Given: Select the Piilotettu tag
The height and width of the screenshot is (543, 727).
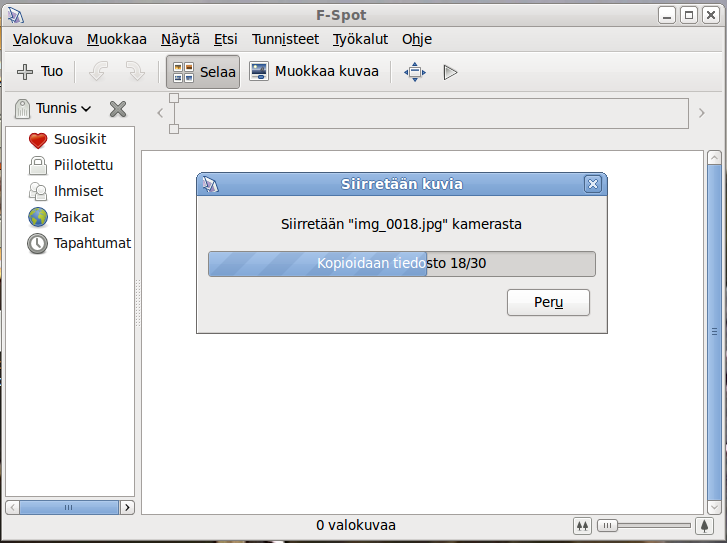Looking at the screenshot, I should 83,165.
